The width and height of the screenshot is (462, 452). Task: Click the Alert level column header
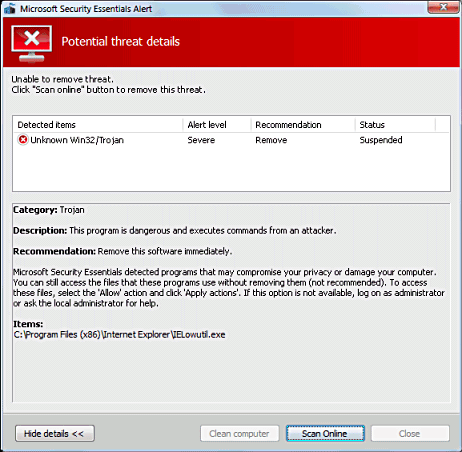pos(217,125)
